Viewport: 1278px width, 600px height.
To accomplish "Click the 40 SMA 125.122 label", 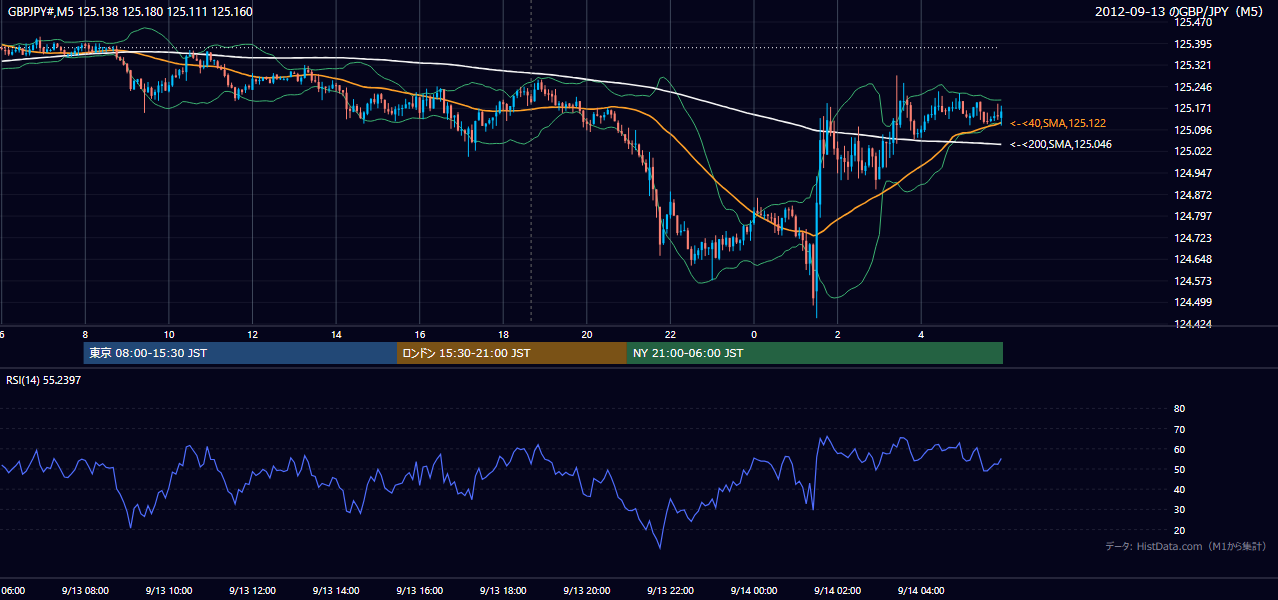I will [1057, 123].
